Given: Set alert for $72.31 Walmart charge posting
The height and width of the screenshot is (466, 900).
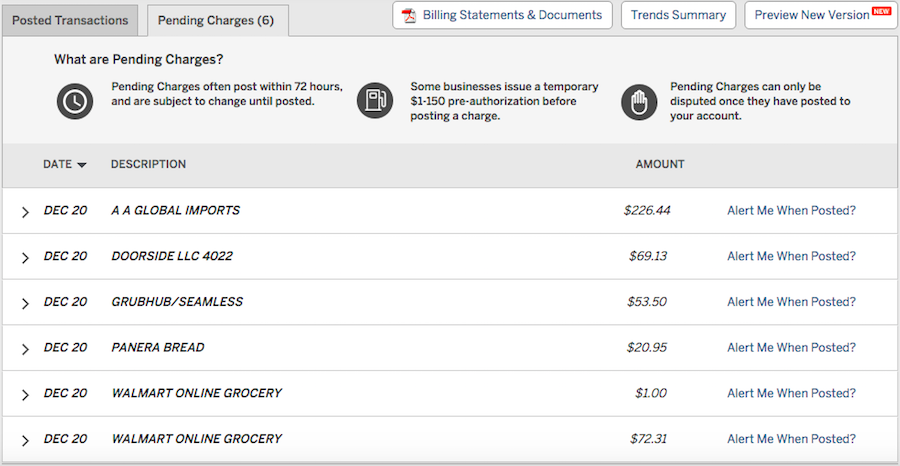Looking at the screenshot, I should point(792,439).
